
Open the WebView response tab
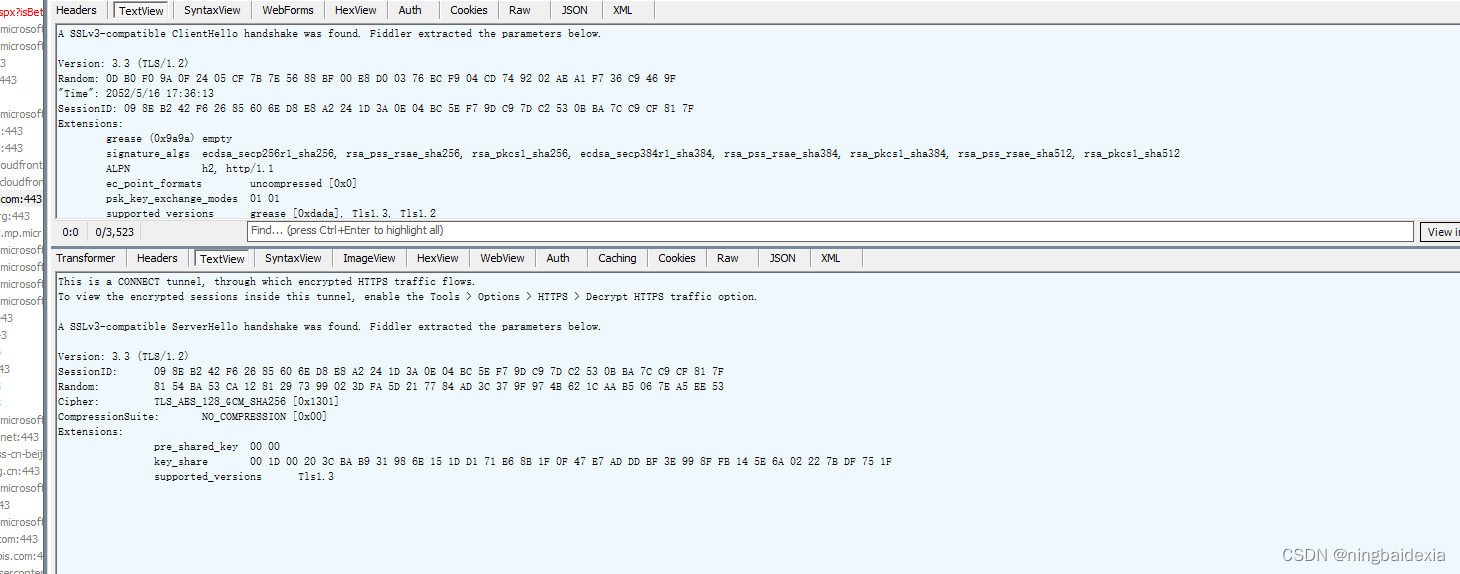click(502, 258)
